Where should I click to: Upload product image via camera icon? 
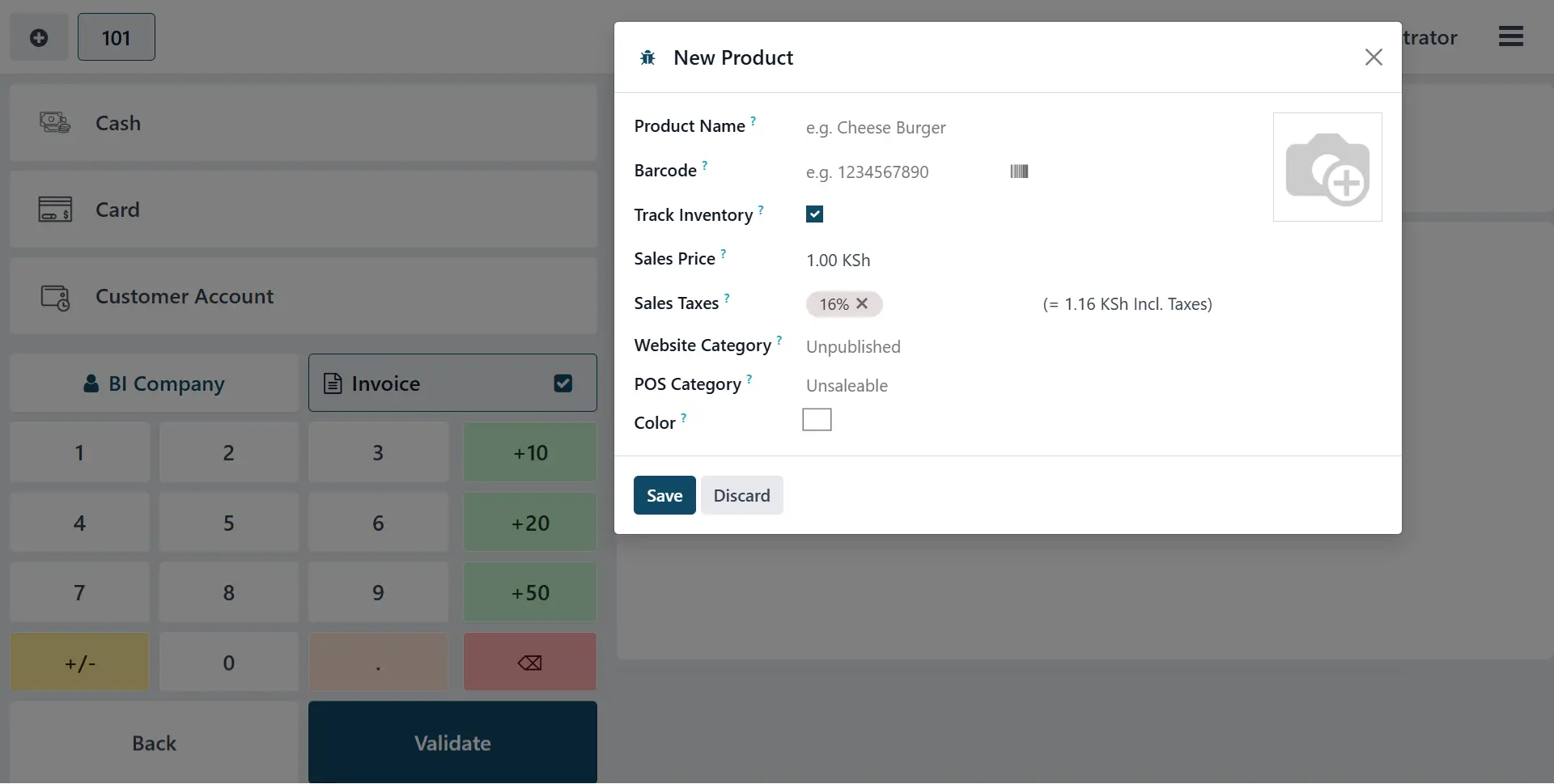click(x=1327, y=167)
